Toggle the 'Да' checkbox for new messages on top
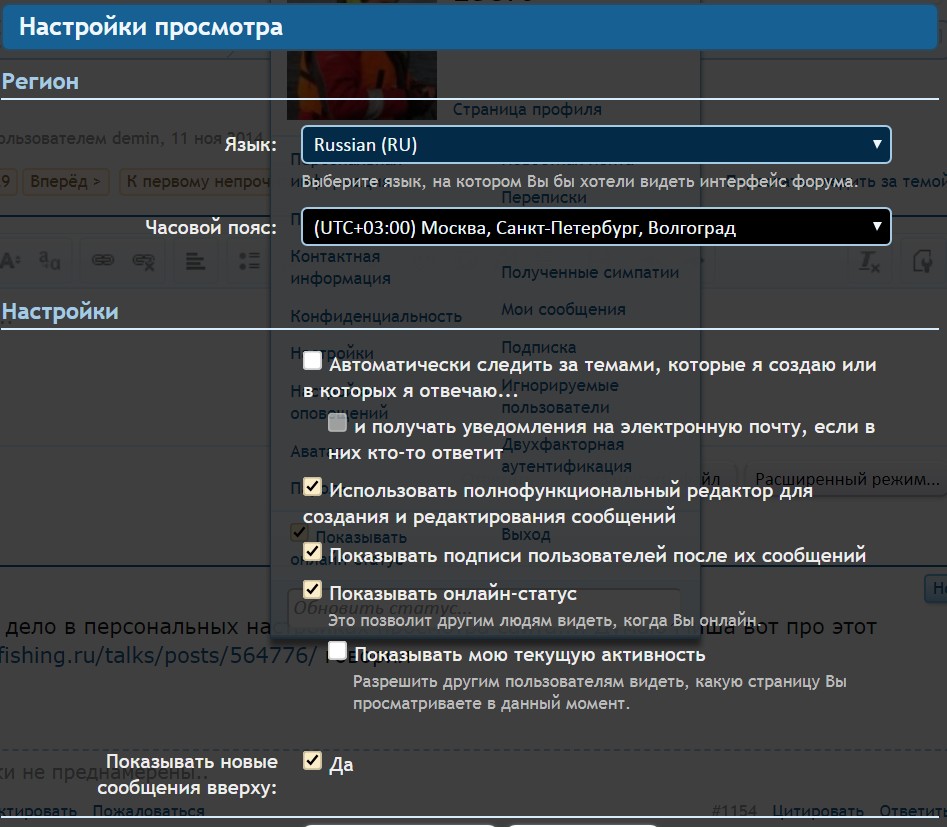 313,761
